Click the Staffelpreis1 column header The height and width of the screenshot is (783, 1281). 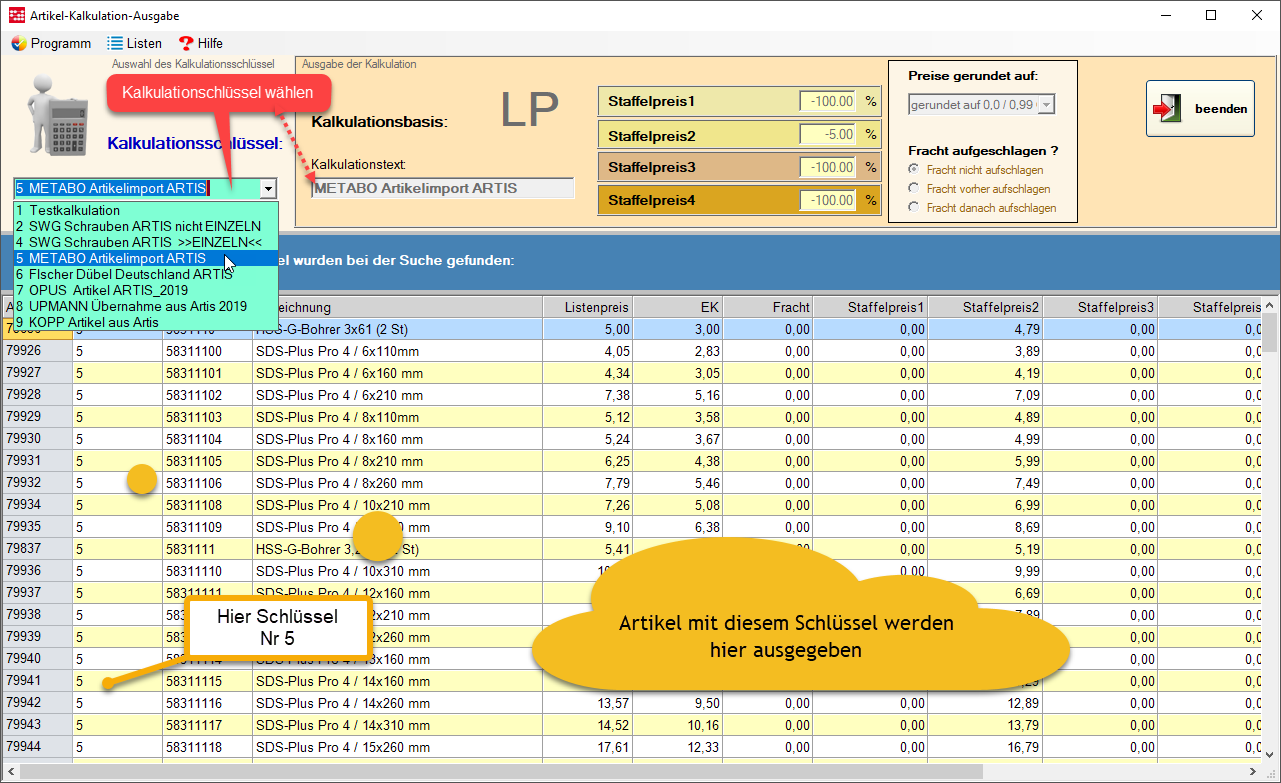tap(871, 307)
